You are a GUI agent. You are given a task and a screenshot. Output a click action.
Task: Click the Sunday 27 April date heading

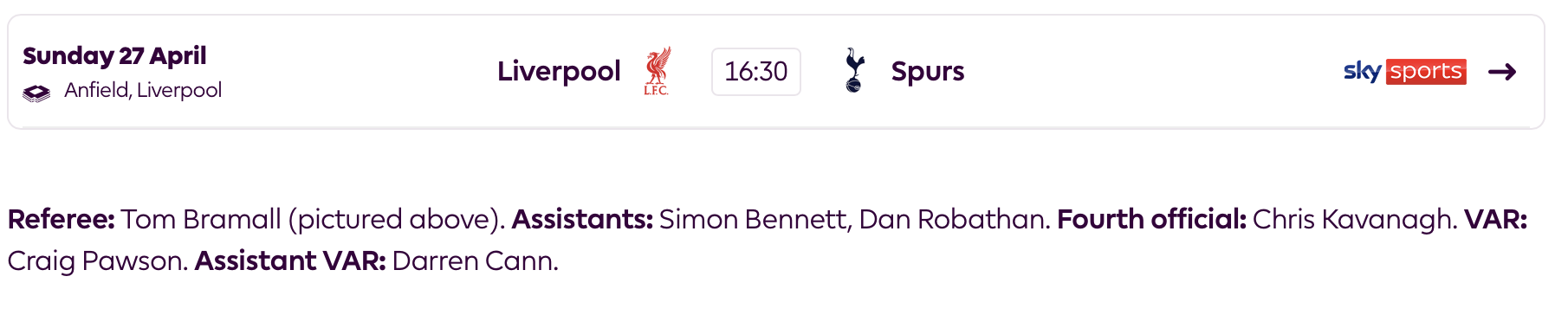(114, 55)
